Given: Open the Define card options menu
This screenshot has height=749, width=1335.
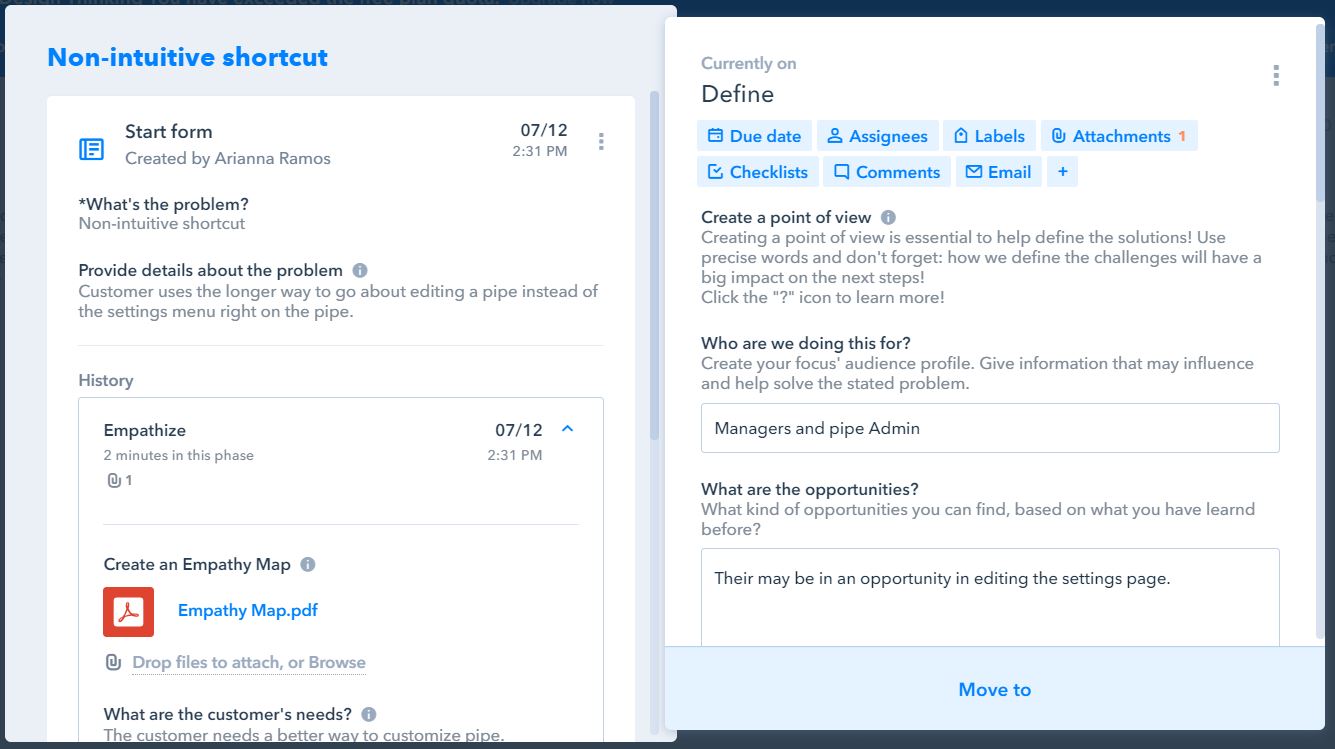Looking at the screenshot, I should click(x=1275, y=76).
